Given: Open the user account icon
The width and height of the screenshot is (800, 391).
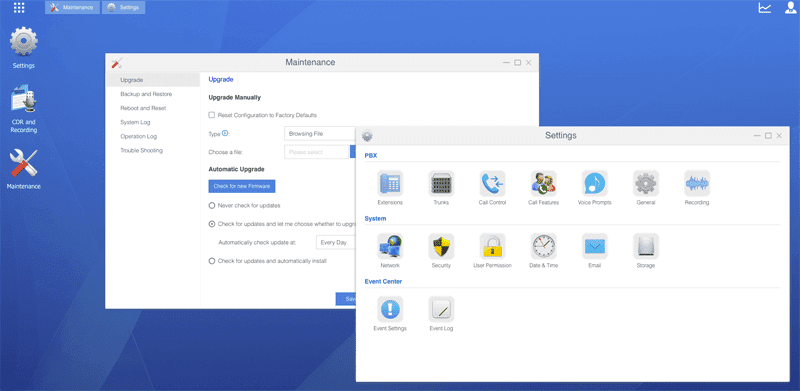Looking at the screenshot, I should tap(790, 8).
